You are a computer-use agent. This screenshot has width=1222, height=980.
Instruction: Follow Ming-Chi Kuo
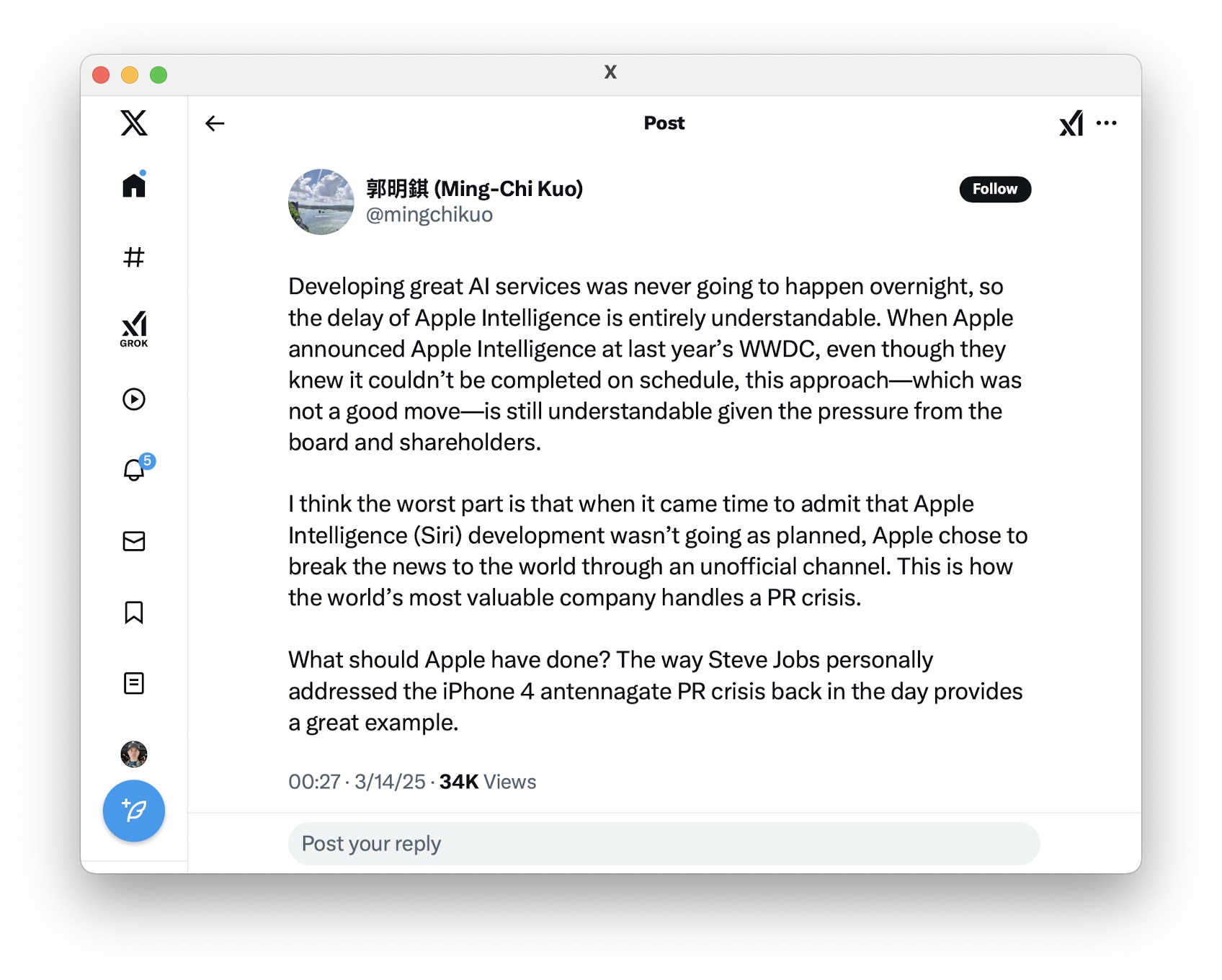[995, 189]
